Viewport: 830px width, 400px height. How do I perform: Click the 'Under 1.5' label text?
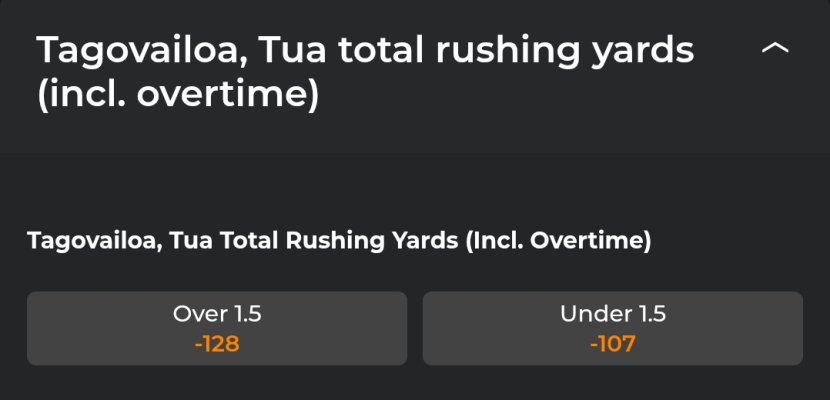612,314
